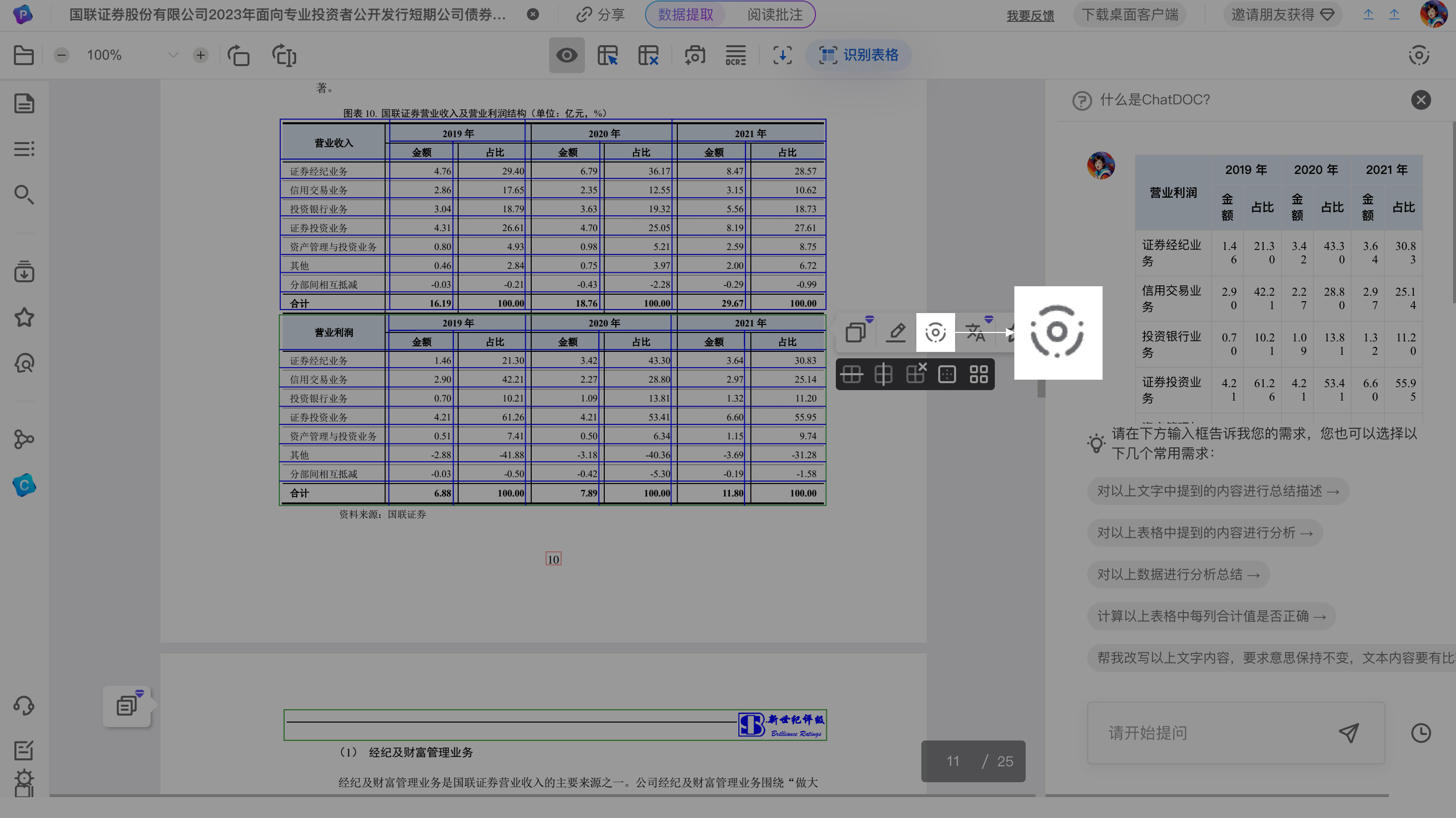The width and height of the screenshot is (1456, 818).
Task: Open chat history clock icon
Action: (x=1420, y=733)
